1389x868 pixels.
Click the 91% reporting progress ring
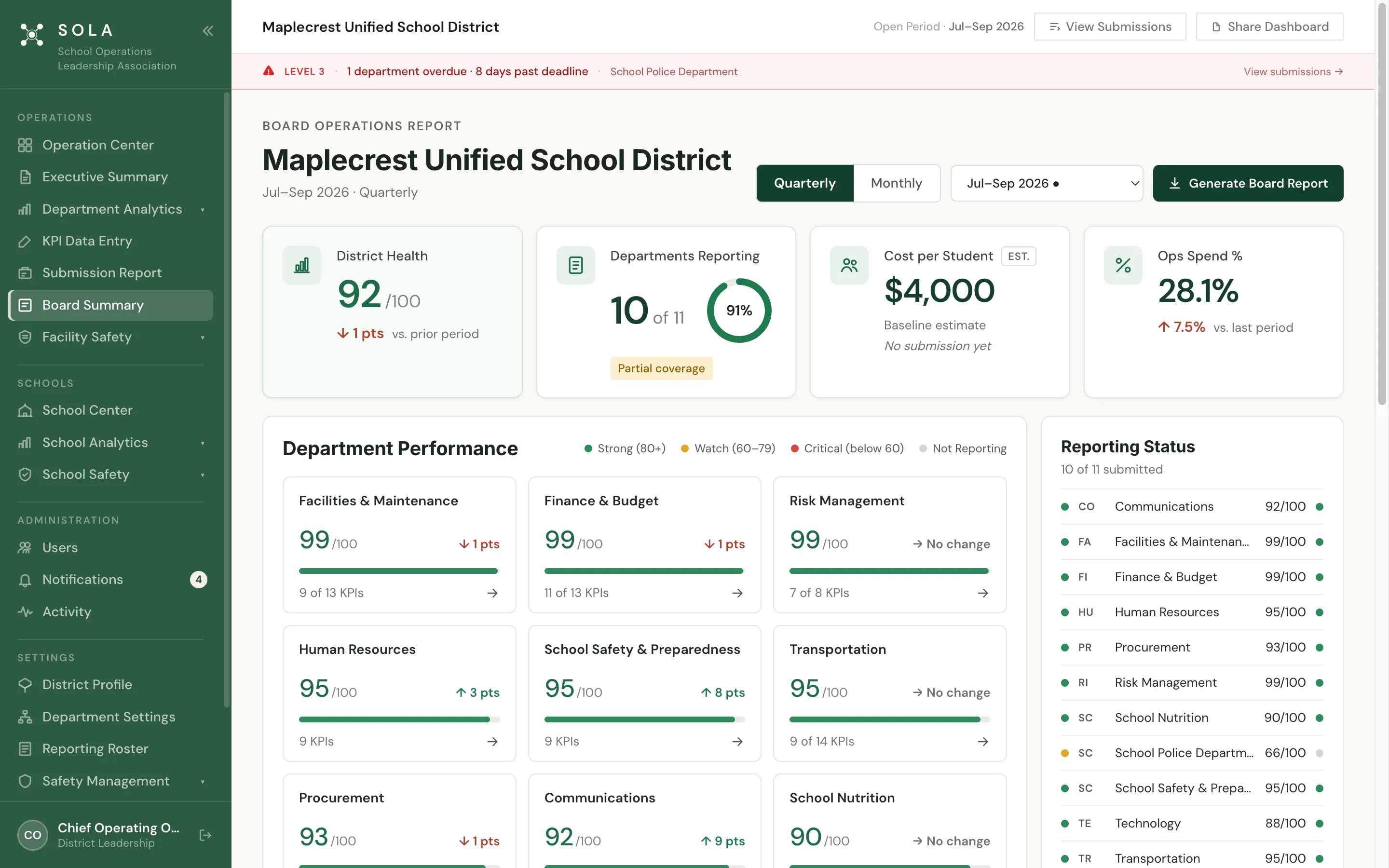click(x=739, y=311)
